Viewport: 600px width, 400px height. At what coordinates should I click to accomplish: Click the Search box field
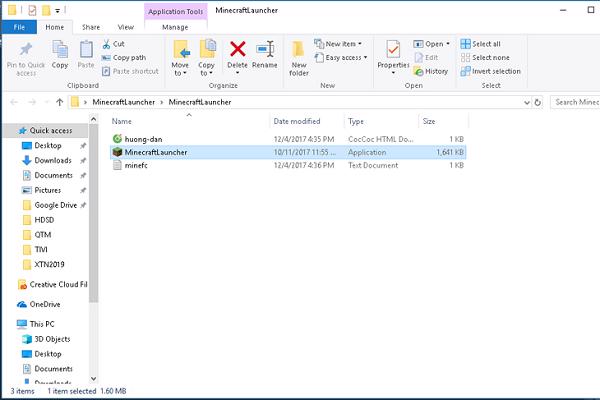(575, 101)
